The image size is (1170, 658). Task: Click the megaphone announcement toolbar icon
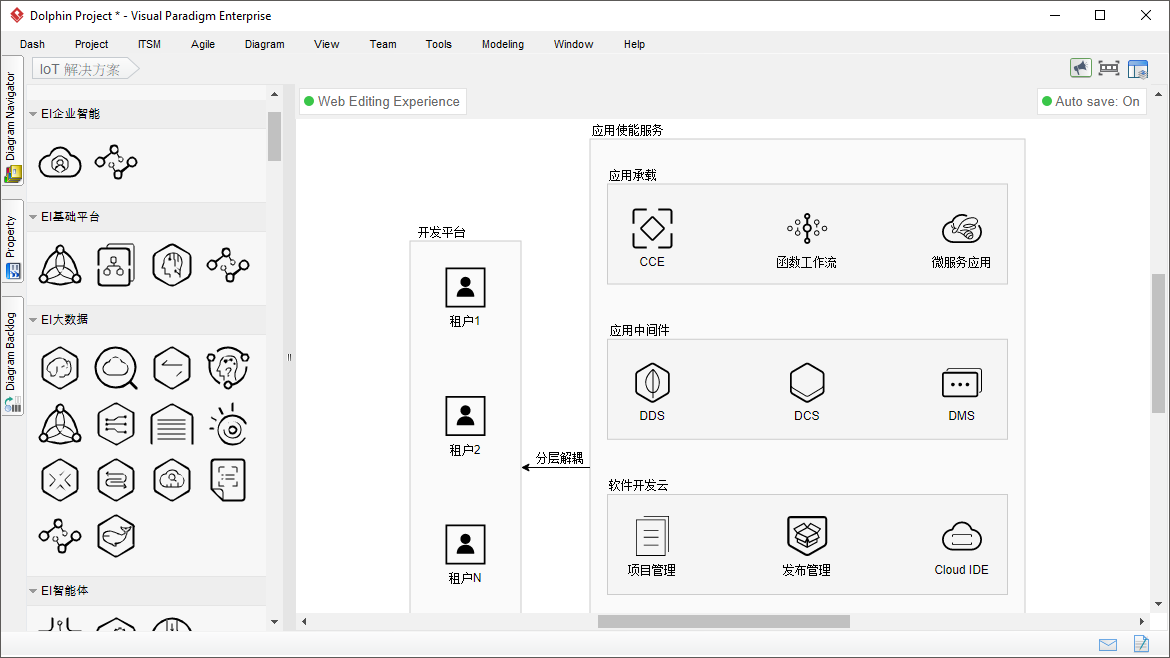1080,69
